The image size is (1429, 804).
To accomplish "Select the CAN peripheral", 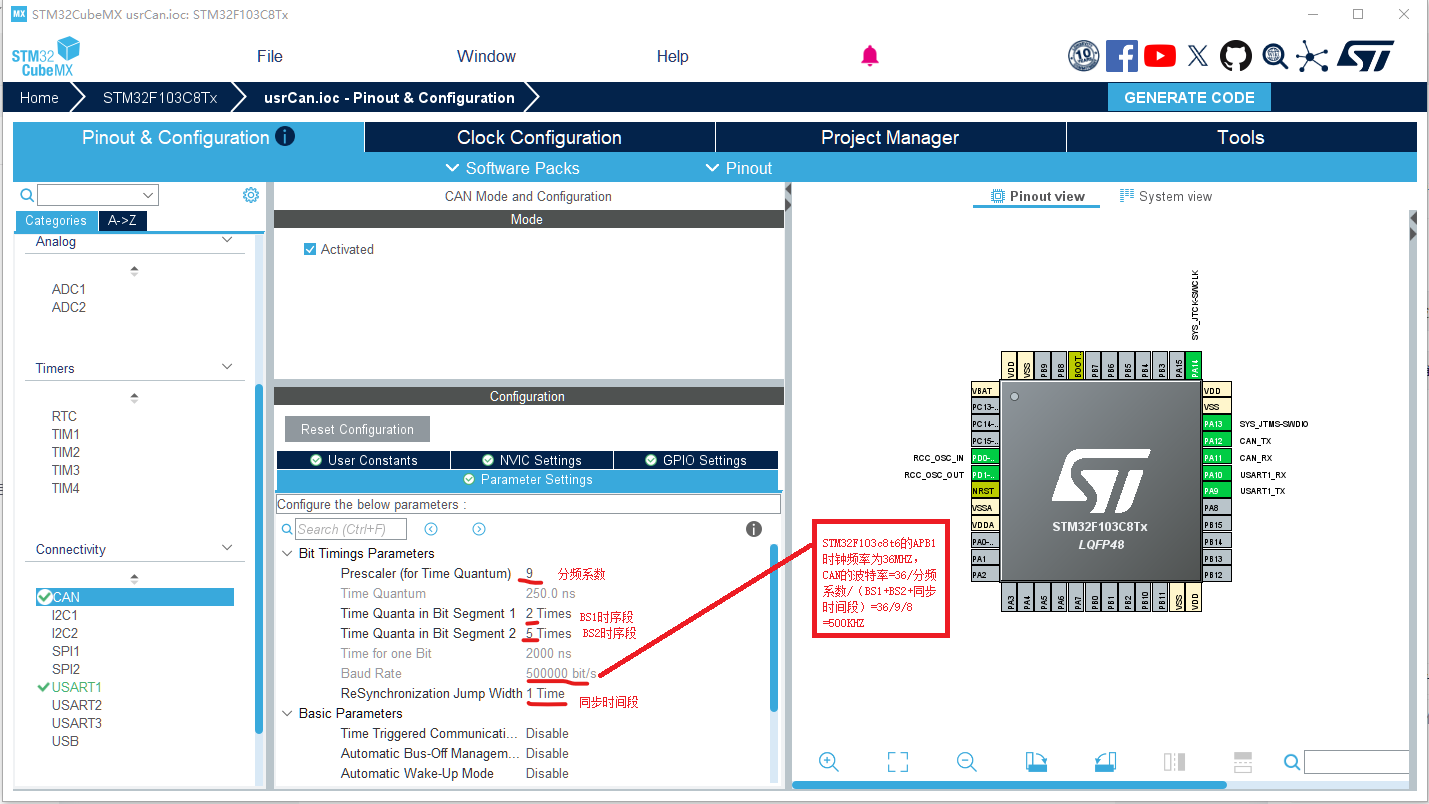I will tap(134, 597).
